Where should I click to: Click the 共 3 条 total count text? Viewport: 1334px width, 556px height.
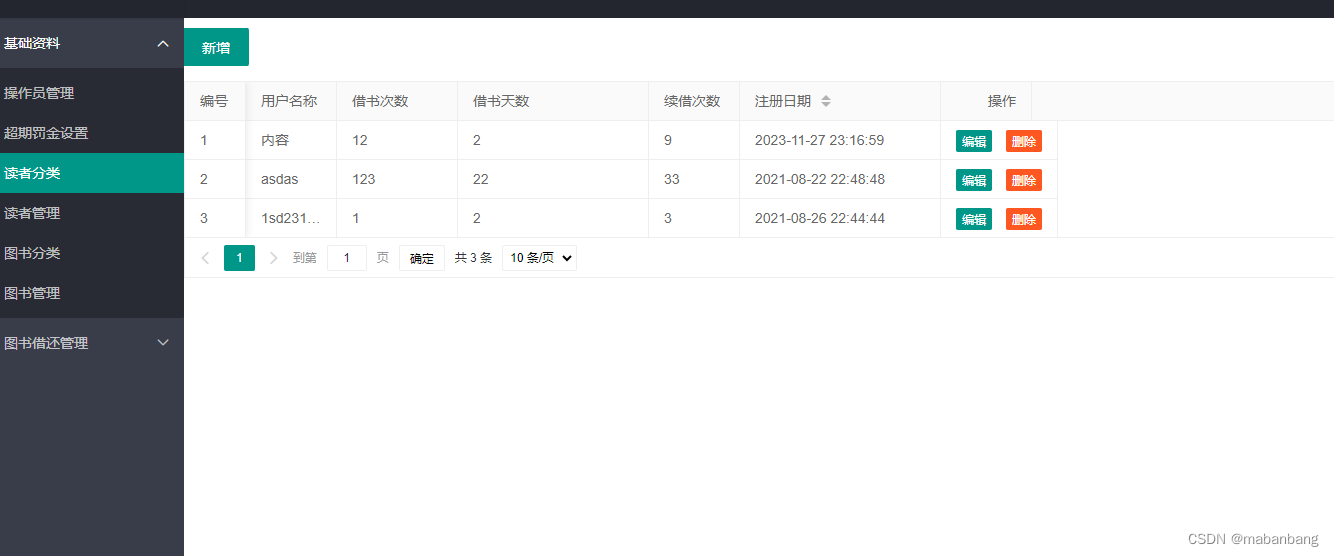473,258
